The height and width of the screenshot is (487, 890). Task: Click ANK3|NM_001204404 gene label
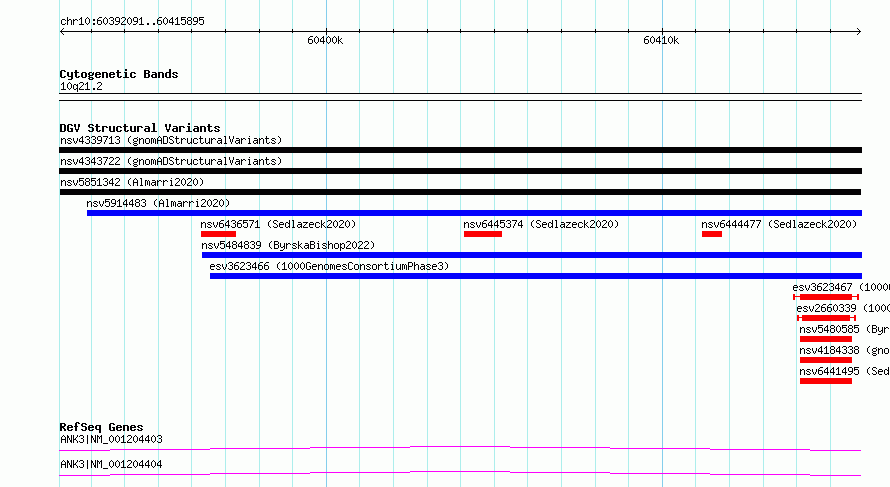pos(111,464)
